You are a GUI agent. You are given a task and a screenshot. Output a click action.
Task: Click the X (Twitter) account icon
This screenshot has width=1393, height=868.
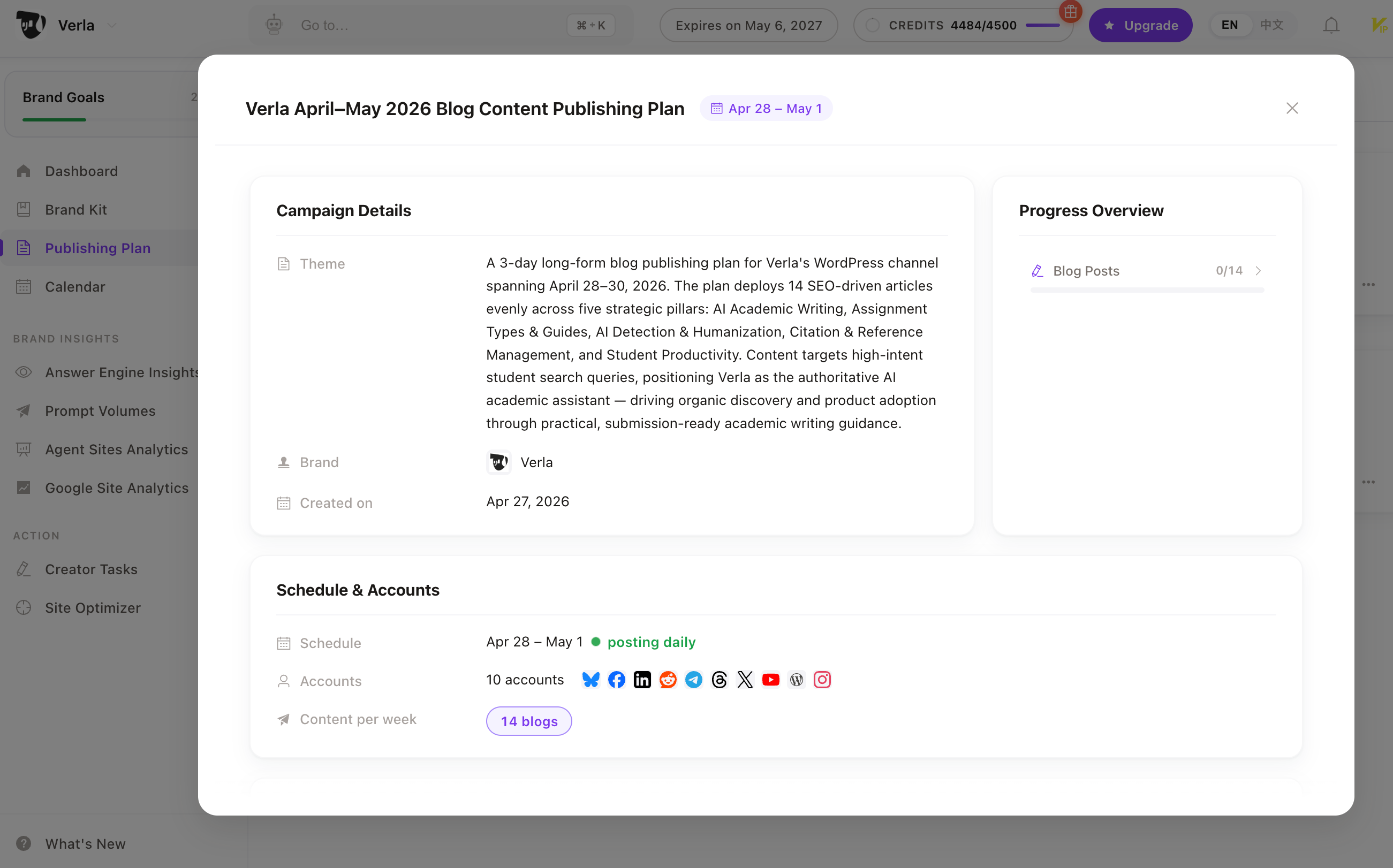pos(745,680)
